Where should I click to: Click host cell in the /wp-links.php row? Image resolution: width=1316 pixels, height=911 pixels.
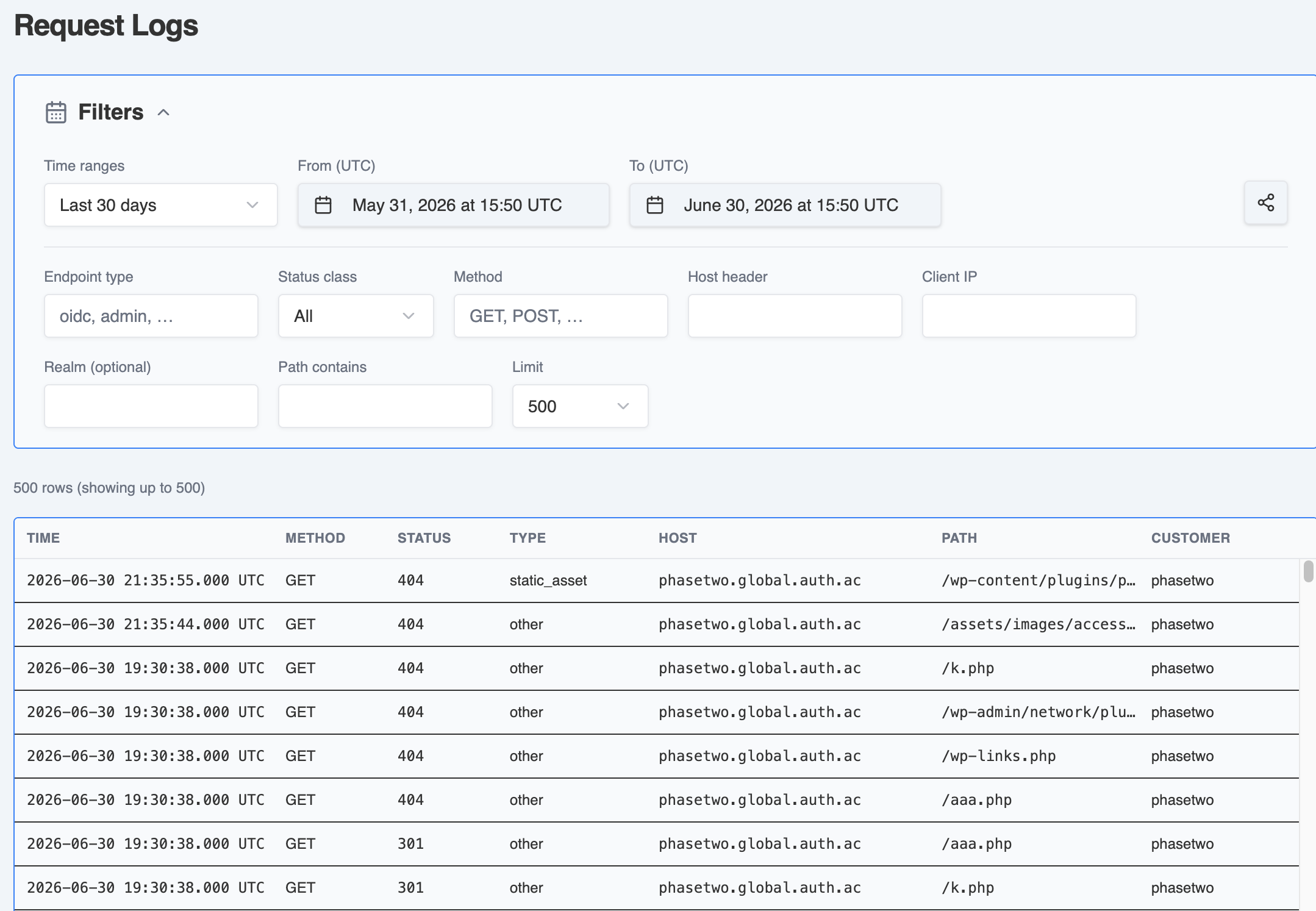760,756
